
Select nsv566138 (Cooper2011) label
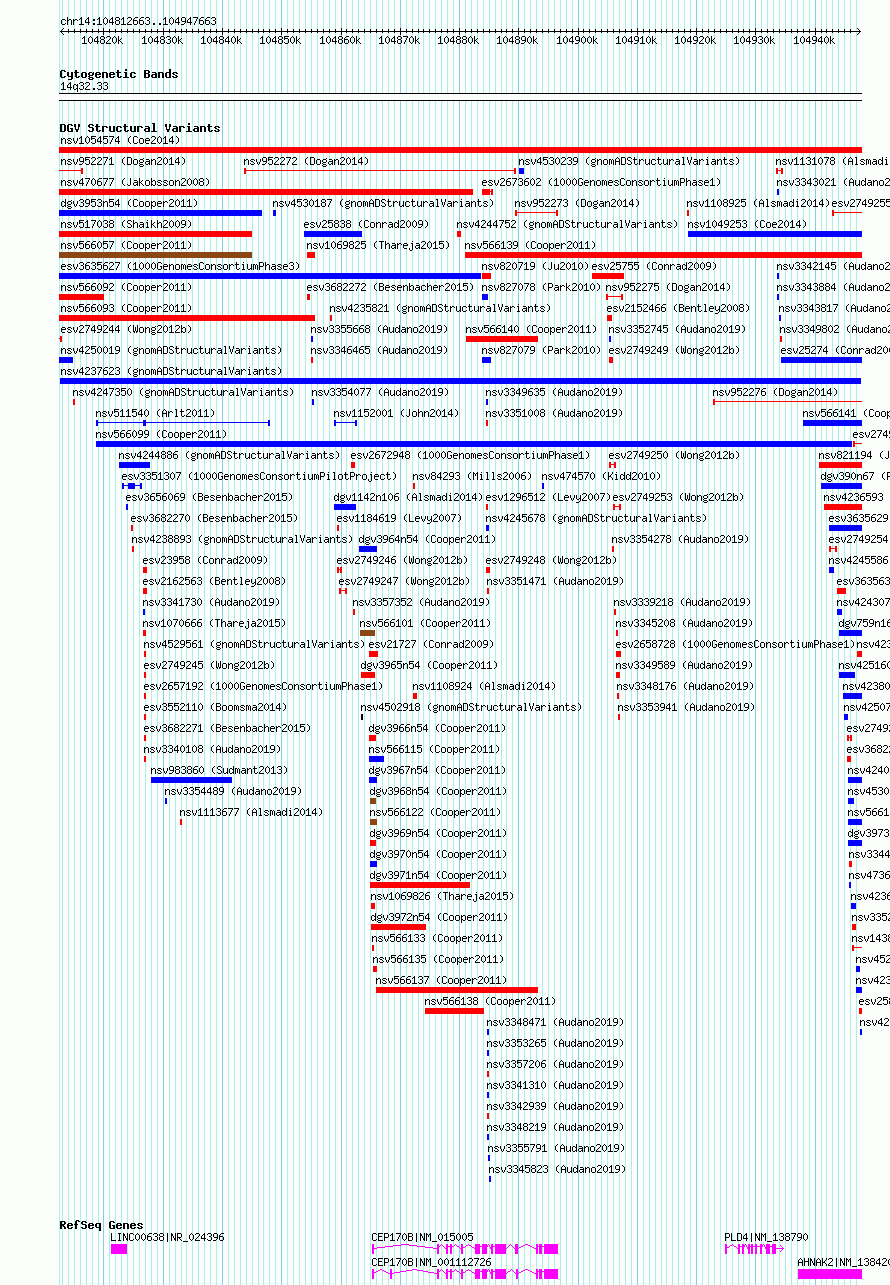[x=490, y=1001]
